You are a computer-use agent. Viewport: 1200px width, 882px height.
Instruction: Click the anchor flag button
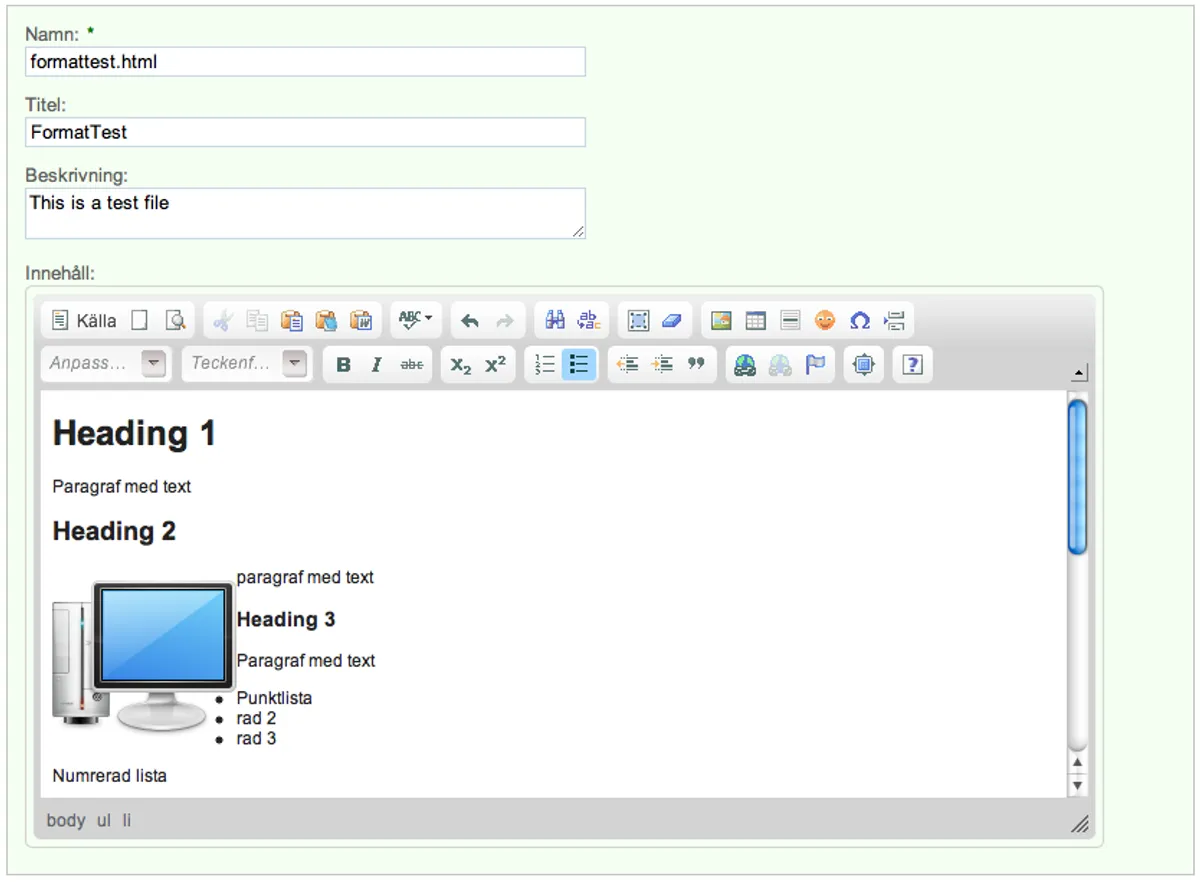point(815,364)
